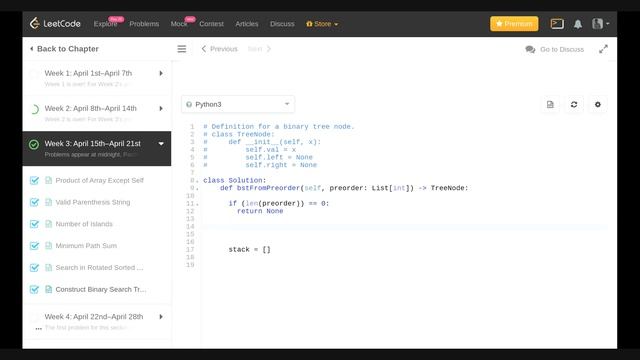Expand Week 4 section arrow
Screen dimensions: 640x360
[161, 317]
